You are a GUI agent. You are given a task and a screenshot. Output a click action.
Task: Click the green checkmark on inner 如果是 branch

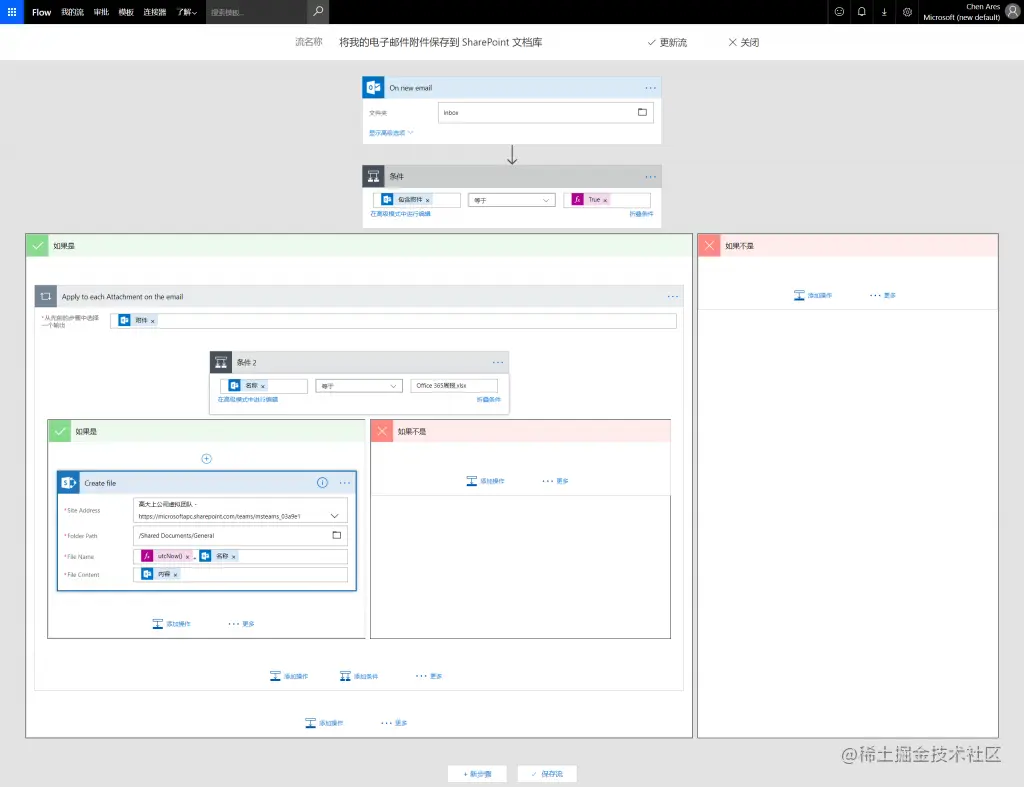(59, 431)
